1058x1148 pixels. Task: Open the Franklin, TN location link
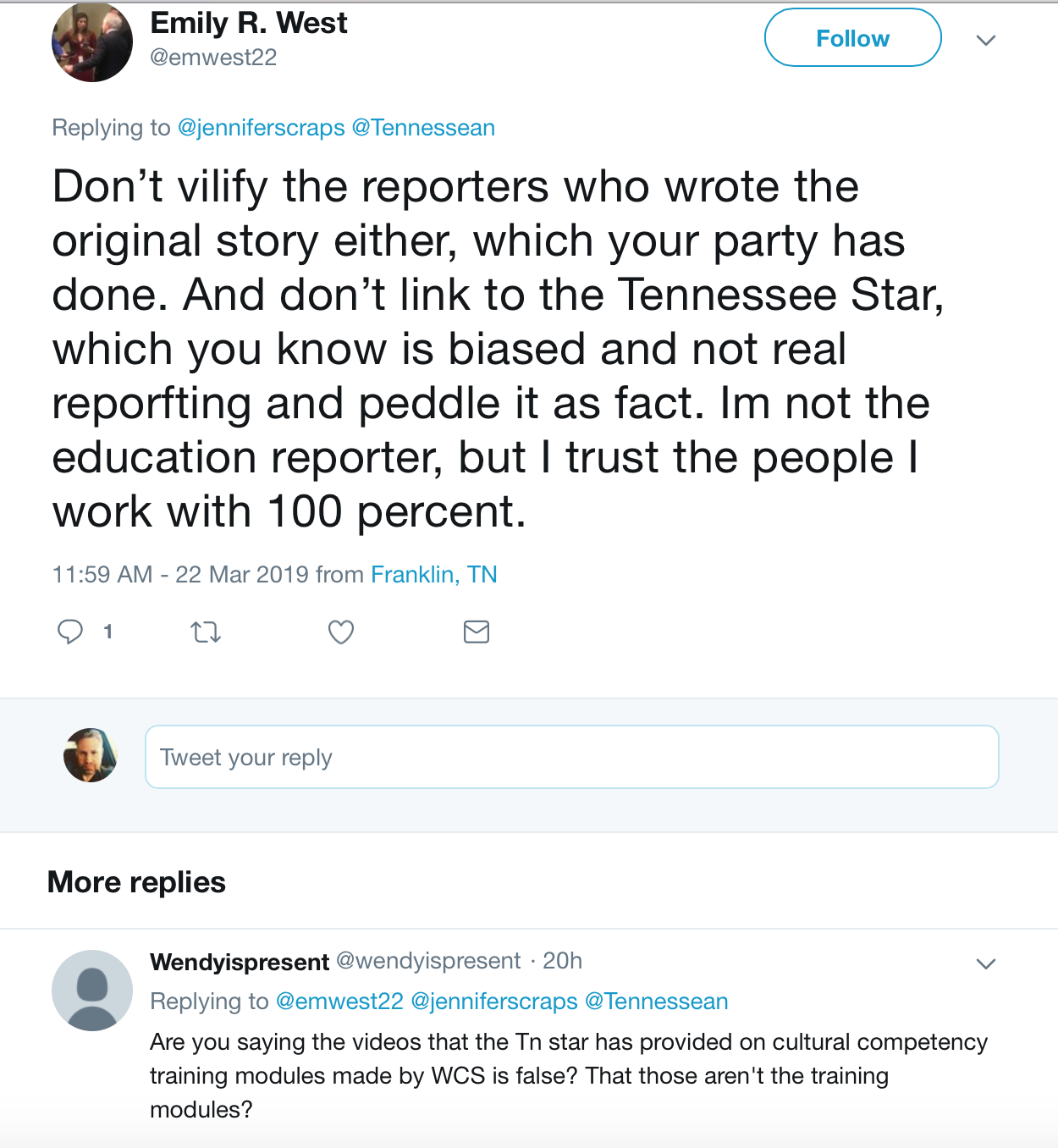point(433,575)
